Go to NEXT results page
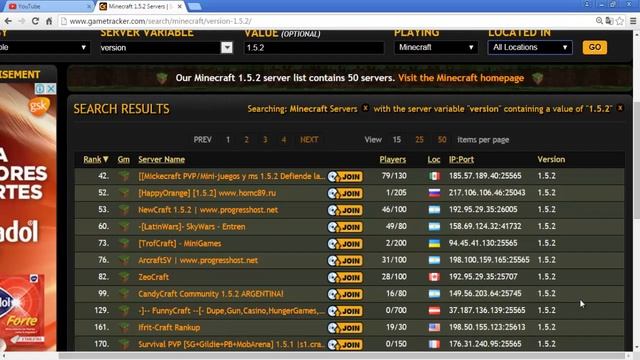 pos(309,140)
